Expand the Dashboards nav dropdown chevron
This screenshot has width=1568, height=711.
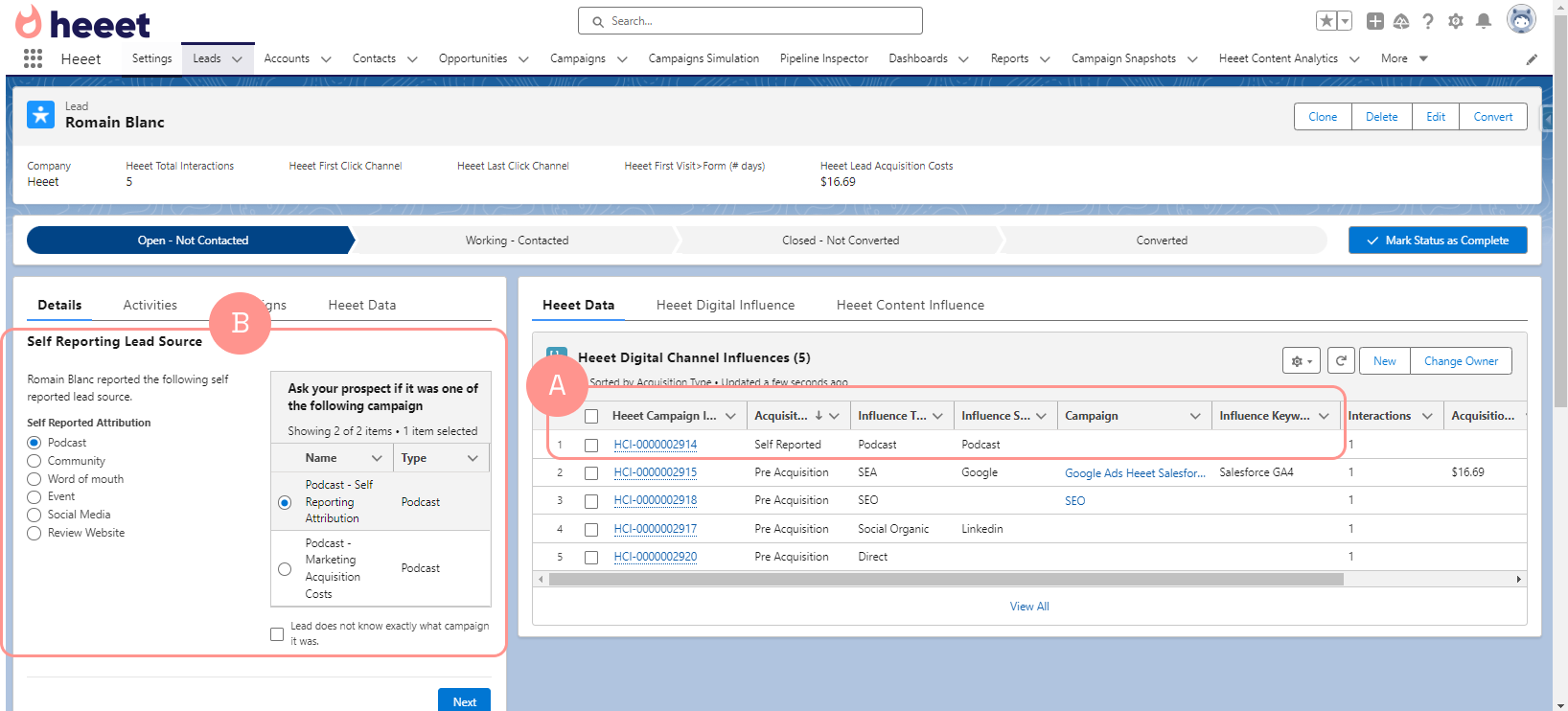[x=963, y=59]
